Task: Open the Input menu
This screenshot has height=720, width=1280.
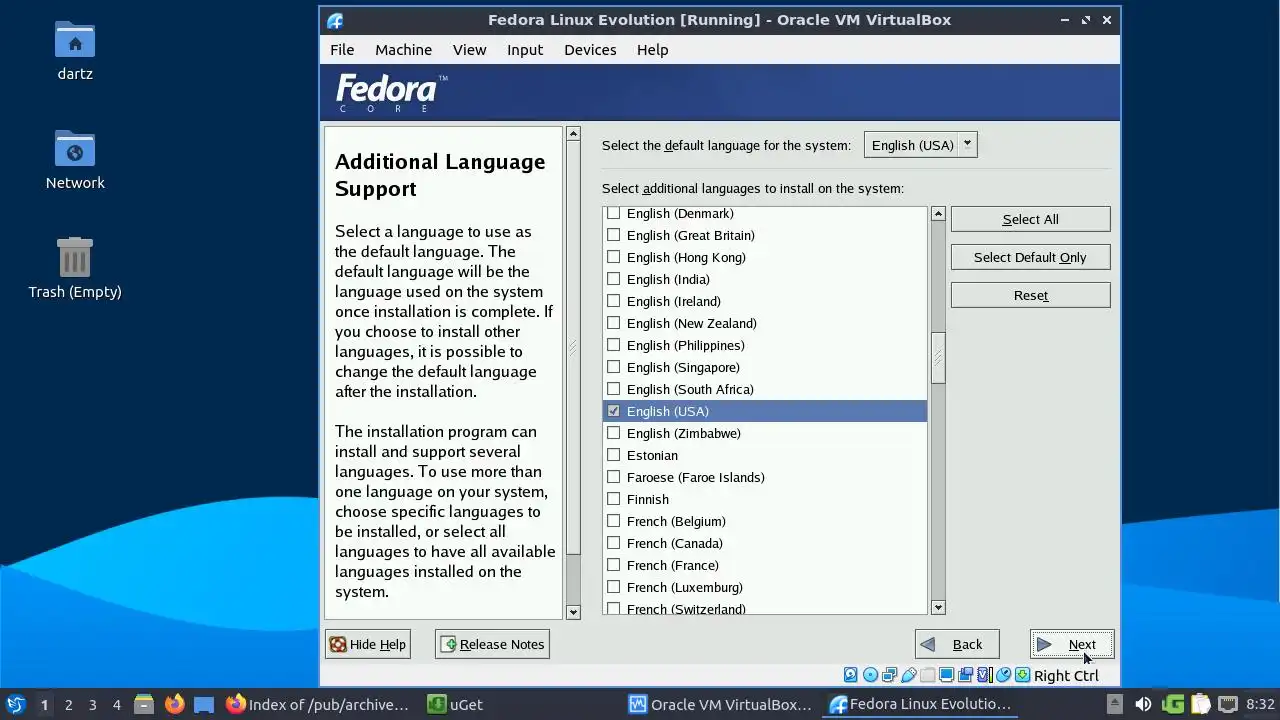Action: pyautogui.click(x=525, y=50)
